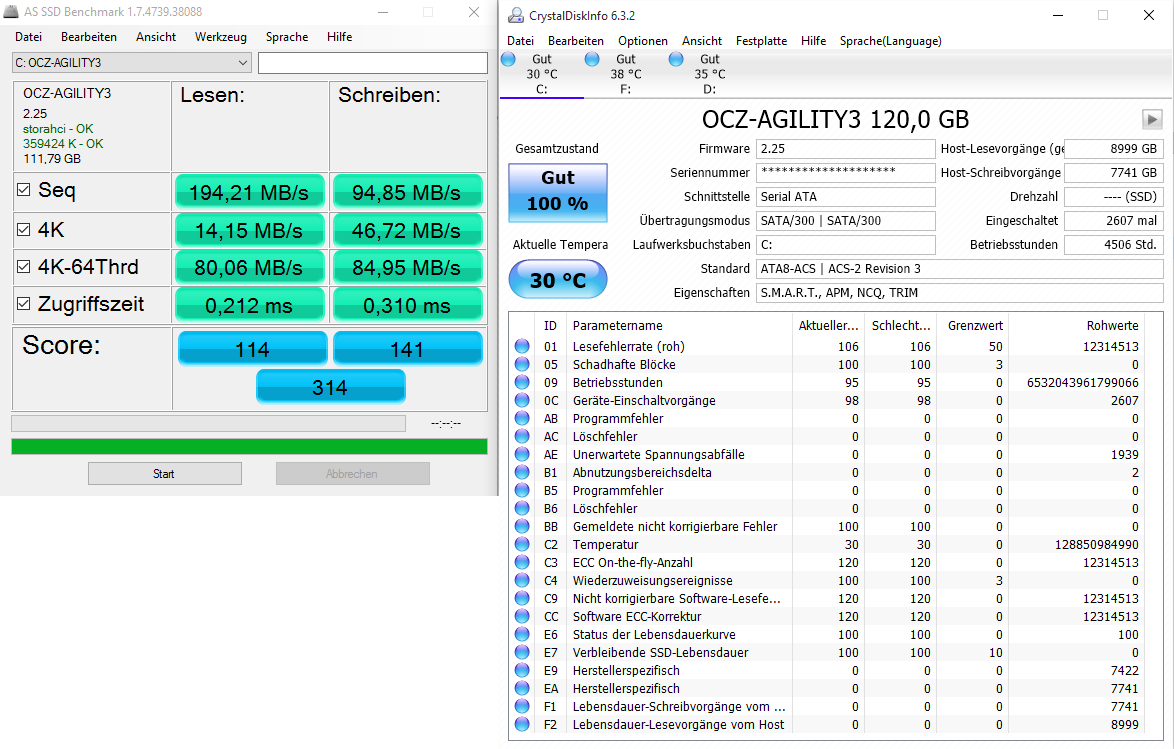The width and height of the screenshot is (1174, 749).
Task: Toggle the Zugriffszeit checkbox
Action: click(x=24, y=303)
